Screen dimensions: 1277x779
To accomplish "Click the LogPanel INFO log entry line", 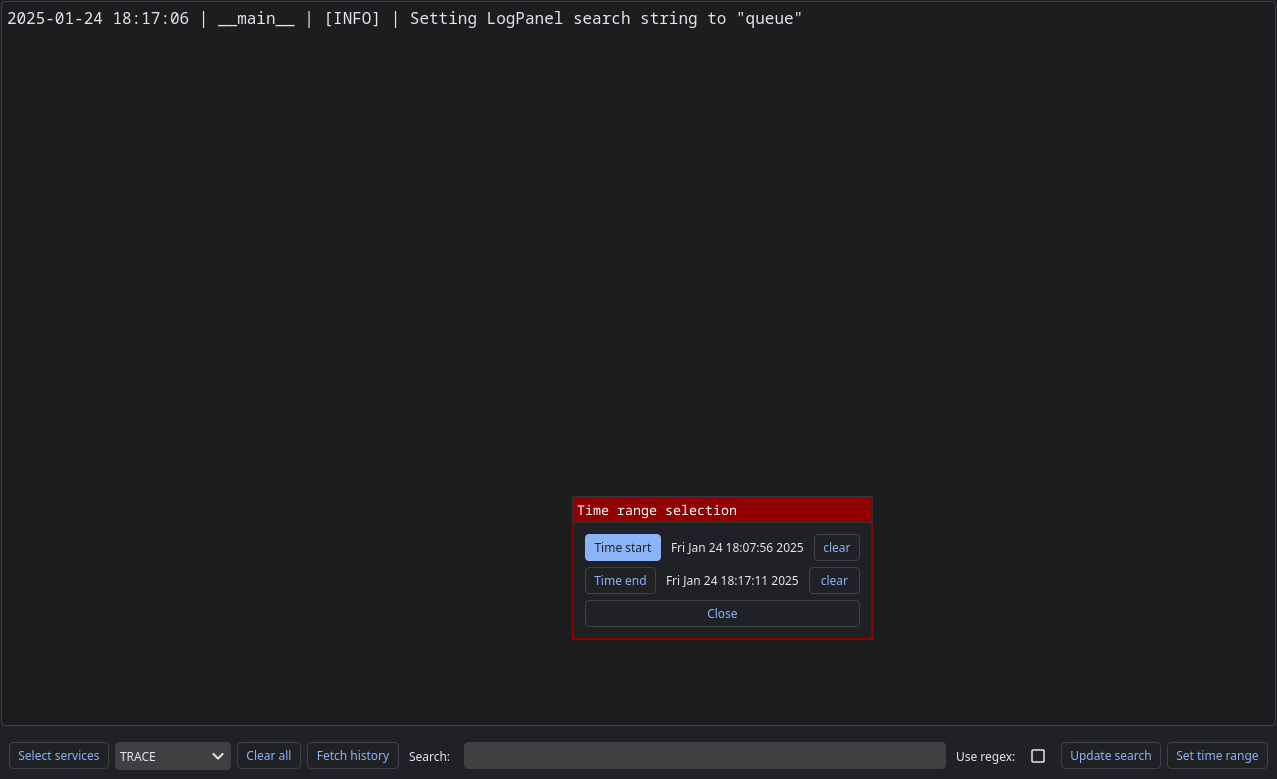I will coord(400,17).
